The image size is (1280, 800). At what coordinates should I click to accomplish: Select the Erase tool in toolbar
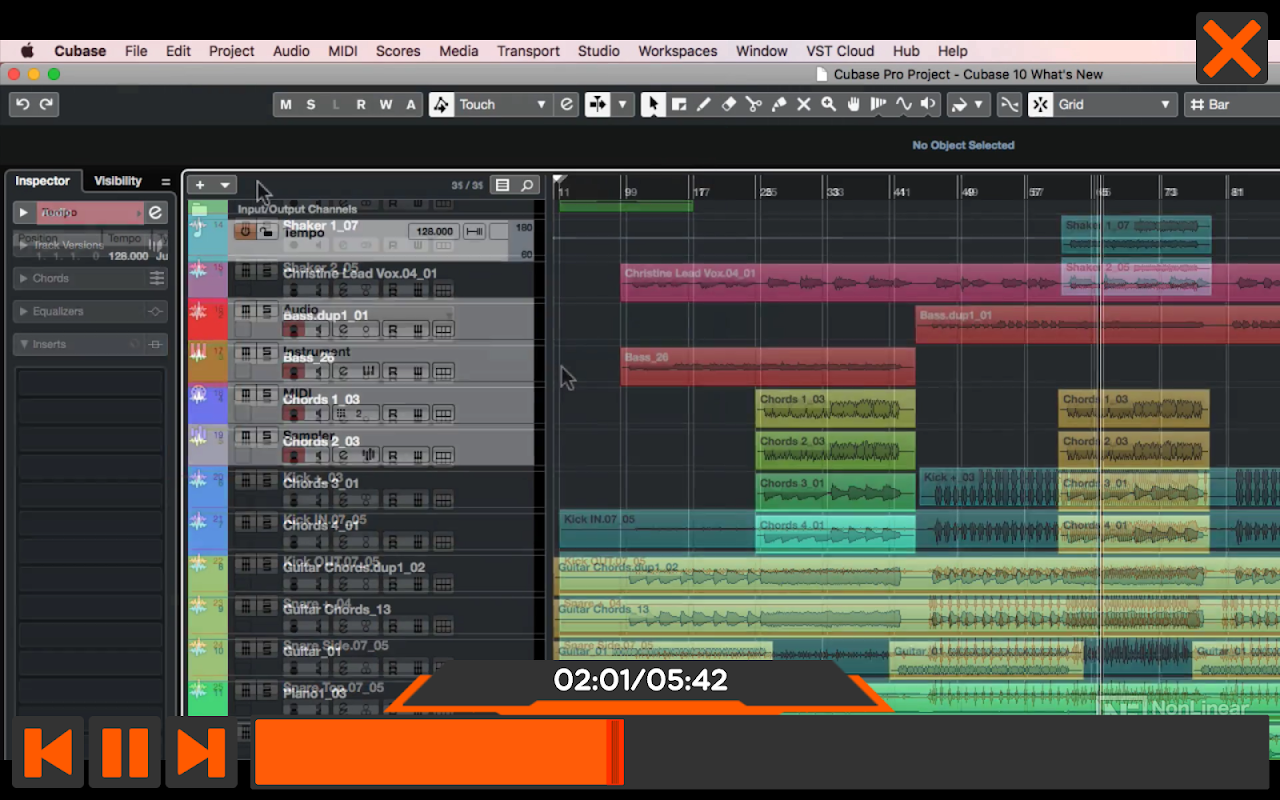pyautogui.click(x=728, y=104)
